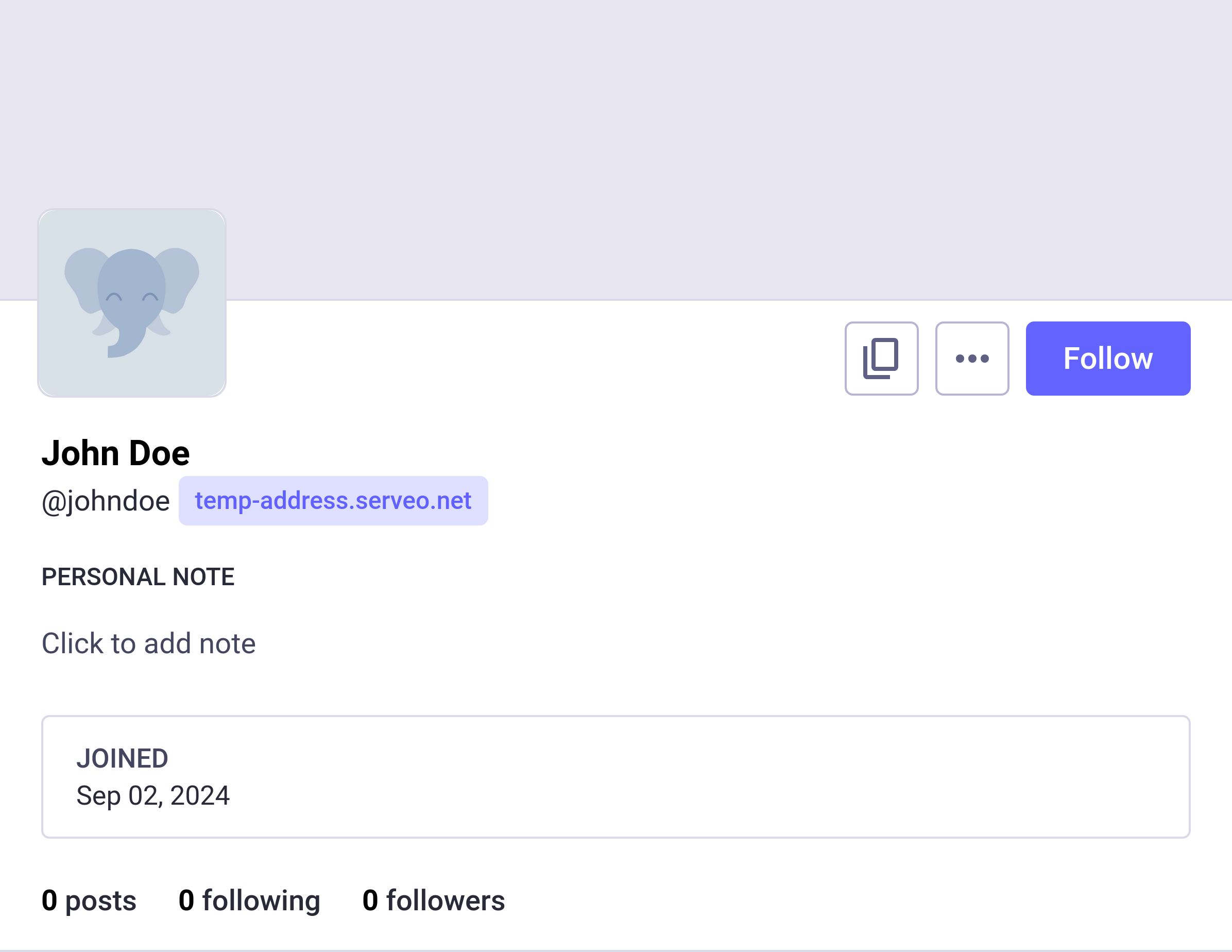The width and height of the screenshot is (1232, 952).
Task: Click the Click to add note placeholder text
Action: (148, 643)
